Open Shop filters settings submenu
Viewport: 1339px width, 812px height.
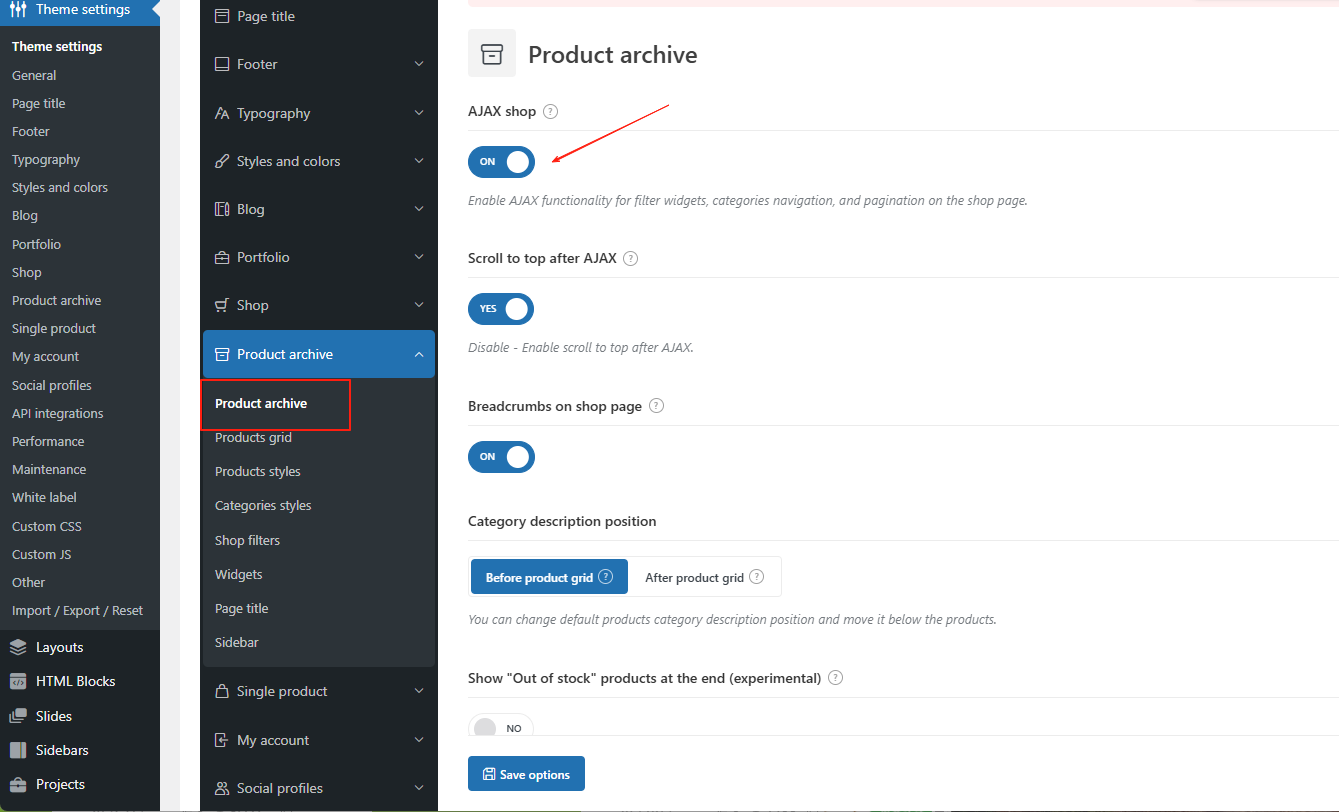tap(247, 540)
